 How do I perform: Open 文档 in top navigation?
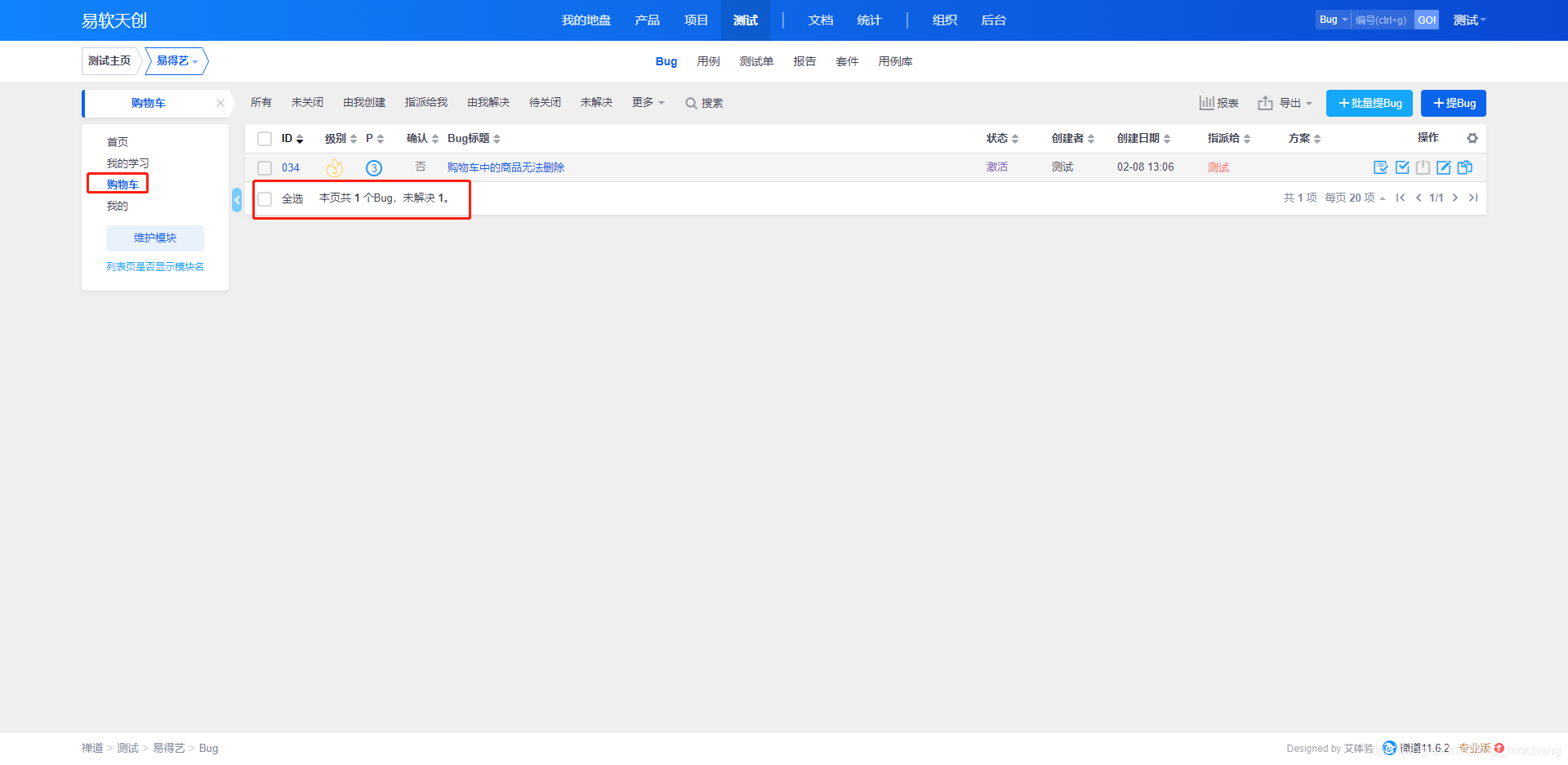click(821, 20)
